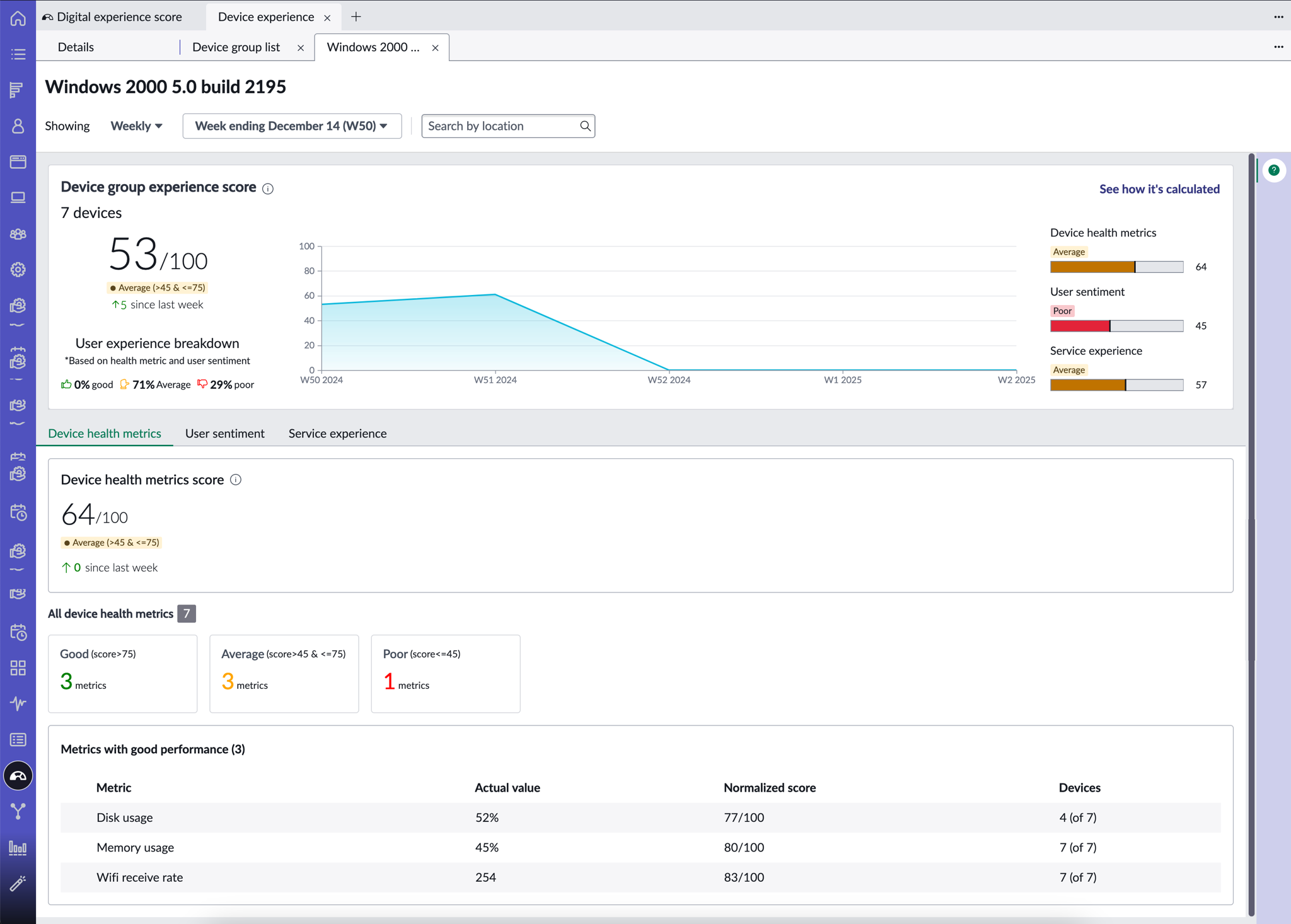This screenshot has height=924, width=1291.
Task: Open the branch fork icon in sidebar
Action: (x=18, y=812)
